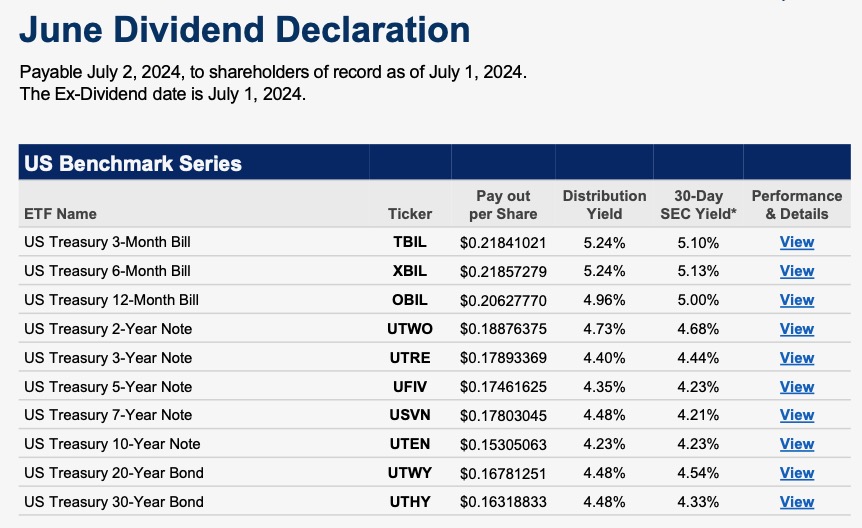Click the XBIL ticker symbol
862x528 pixels.
click(x=410, y=271)
